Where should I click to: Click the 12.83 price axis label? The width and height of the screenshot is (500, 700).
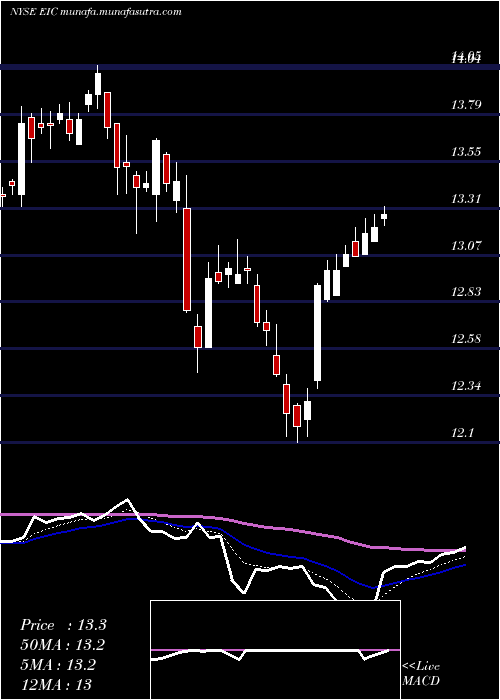click(x=466, y=292)
